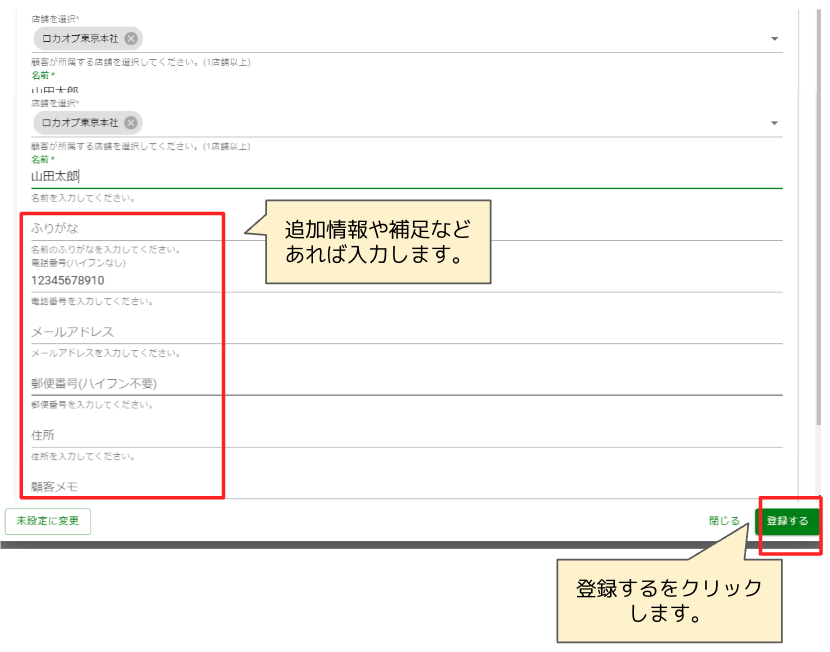Click the ふりがな input field
This screenshot has width=830, height=652.
(407, 228)
